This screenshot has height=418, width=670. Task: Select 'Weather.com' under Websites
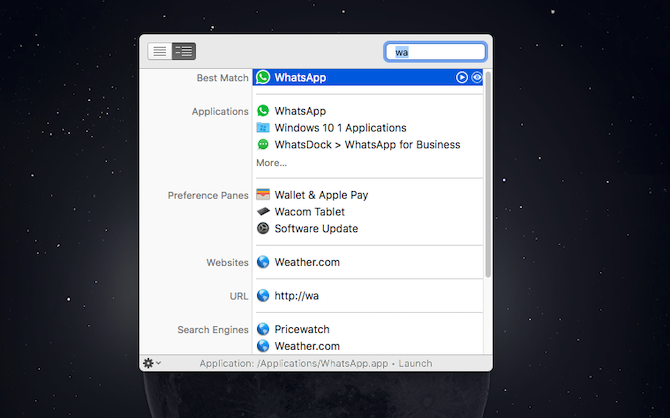tap(307, 262)
